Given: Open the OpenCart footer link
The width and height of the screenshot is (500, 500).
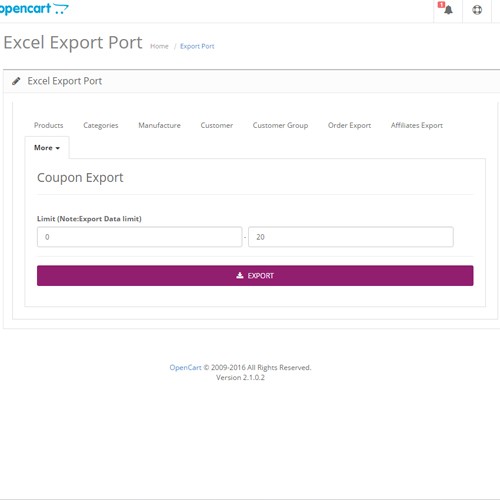Looking at the screenshot, I should pos(185,367).
